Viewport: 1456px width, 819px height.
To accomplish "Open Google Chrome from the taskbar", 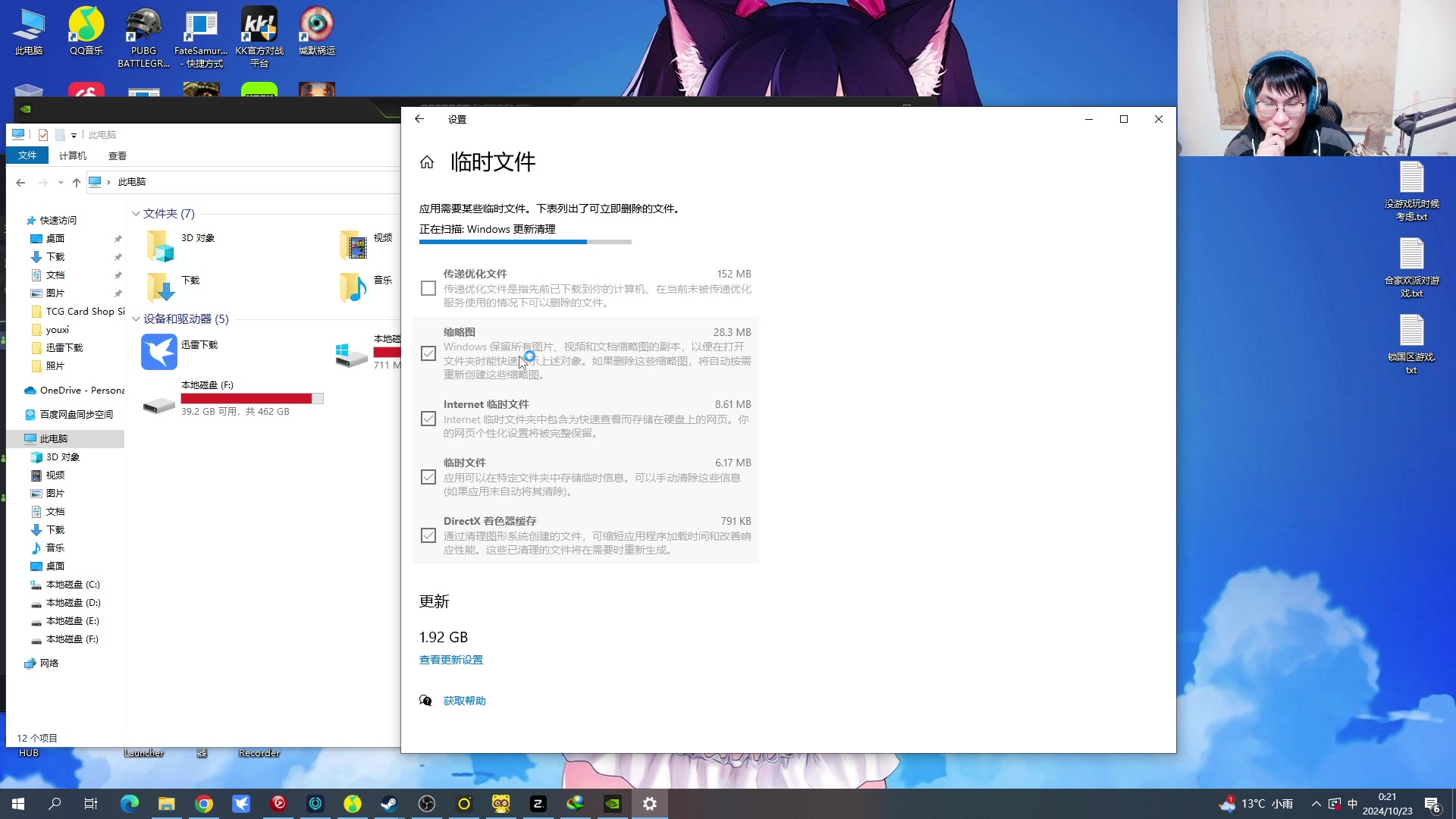I will pos(204,804).
